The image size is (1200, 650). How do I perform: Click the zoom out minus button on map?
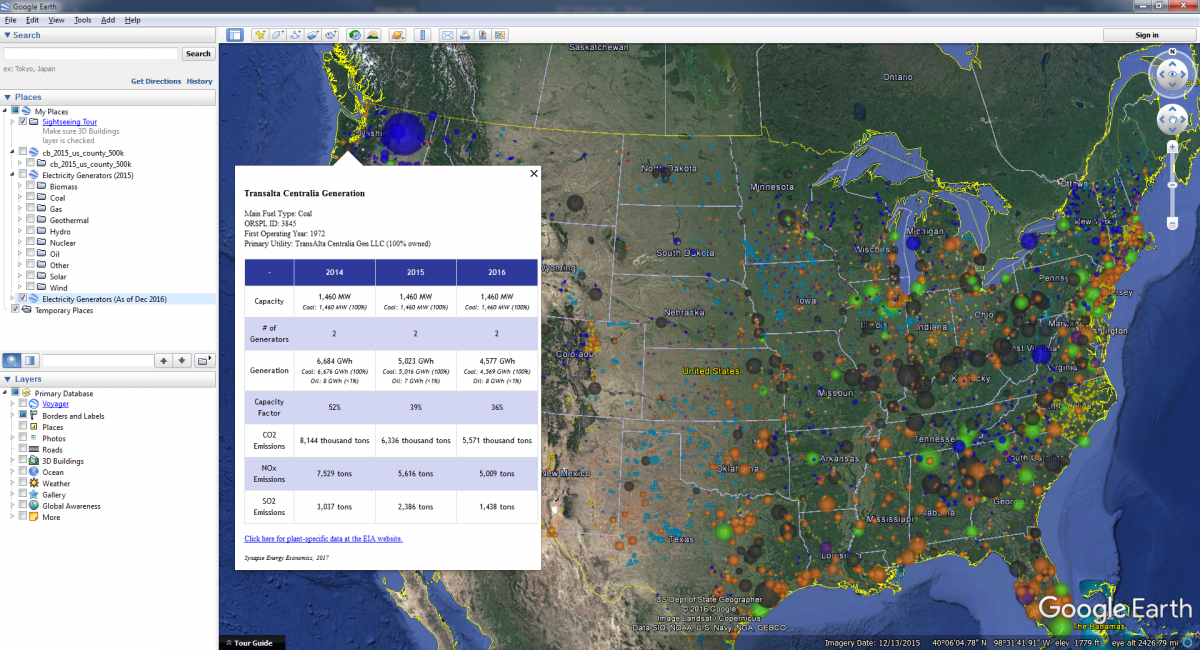[x=1172, y=223]
